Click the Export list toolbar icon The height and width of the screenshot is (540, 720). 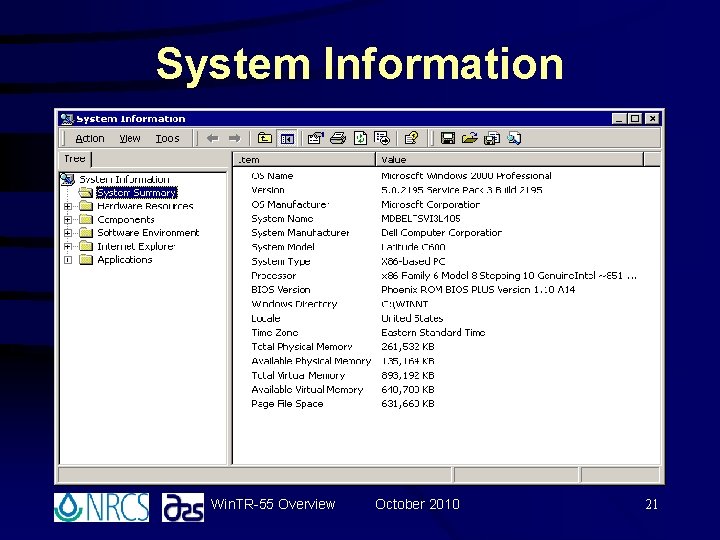point(382,138)
